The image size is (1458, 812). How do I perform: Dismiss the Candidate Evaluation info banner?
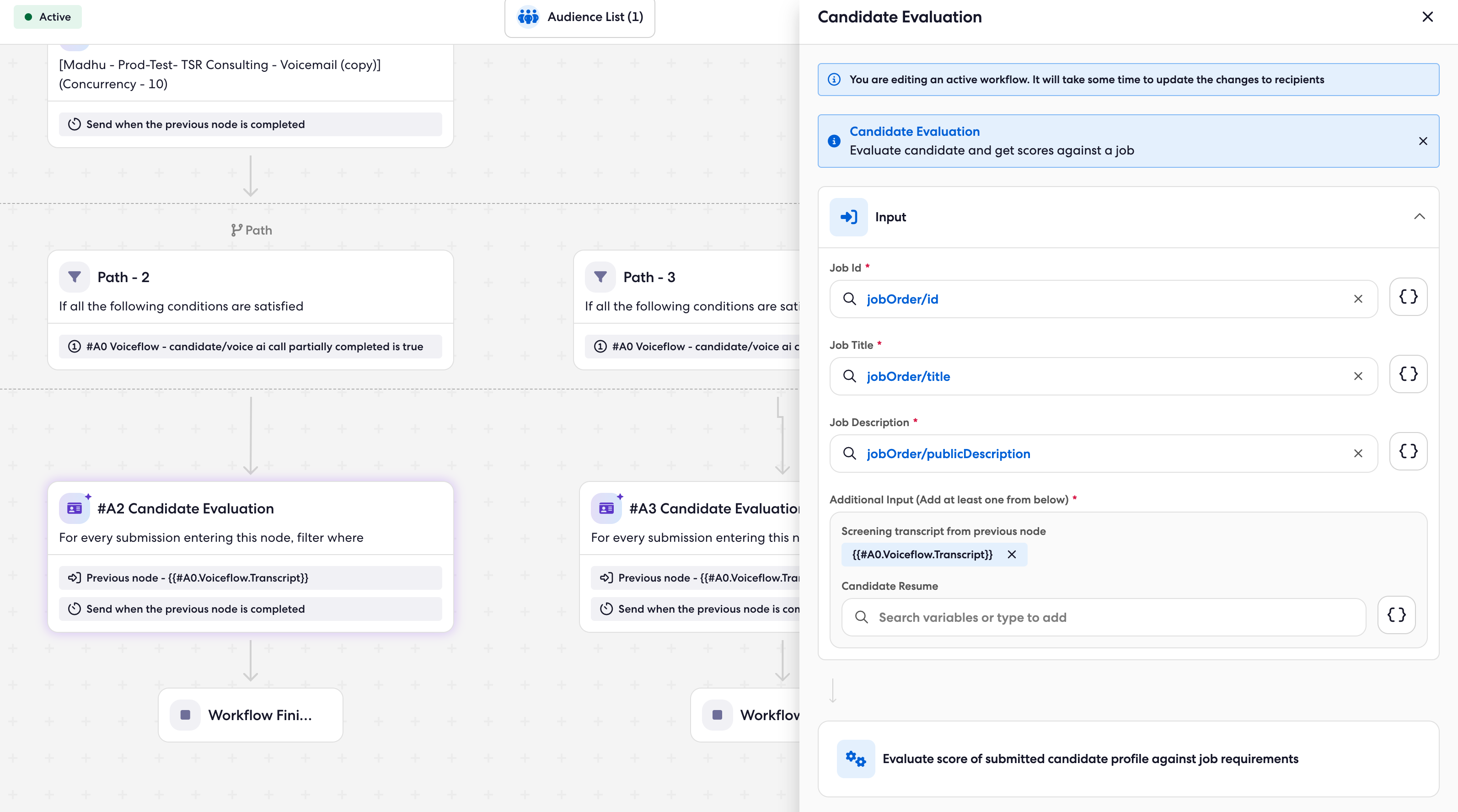pos(1423,141)
